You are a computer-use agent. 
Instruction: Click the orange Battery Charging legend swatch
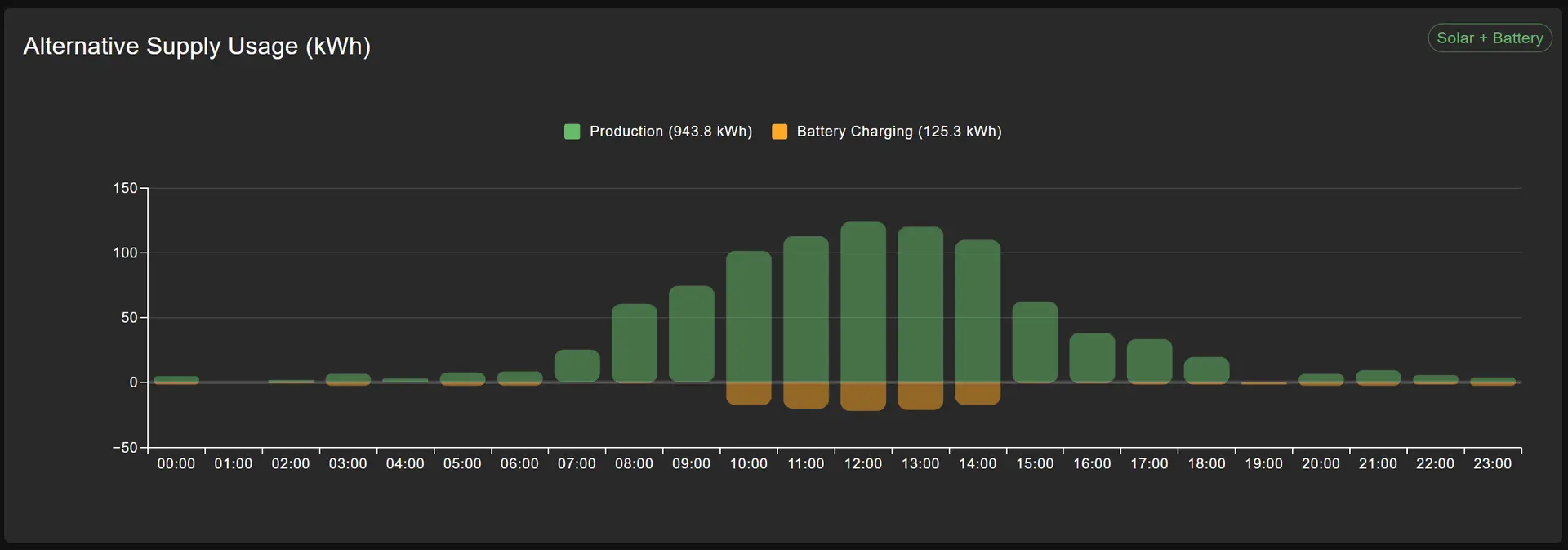(x=779, y=132)
